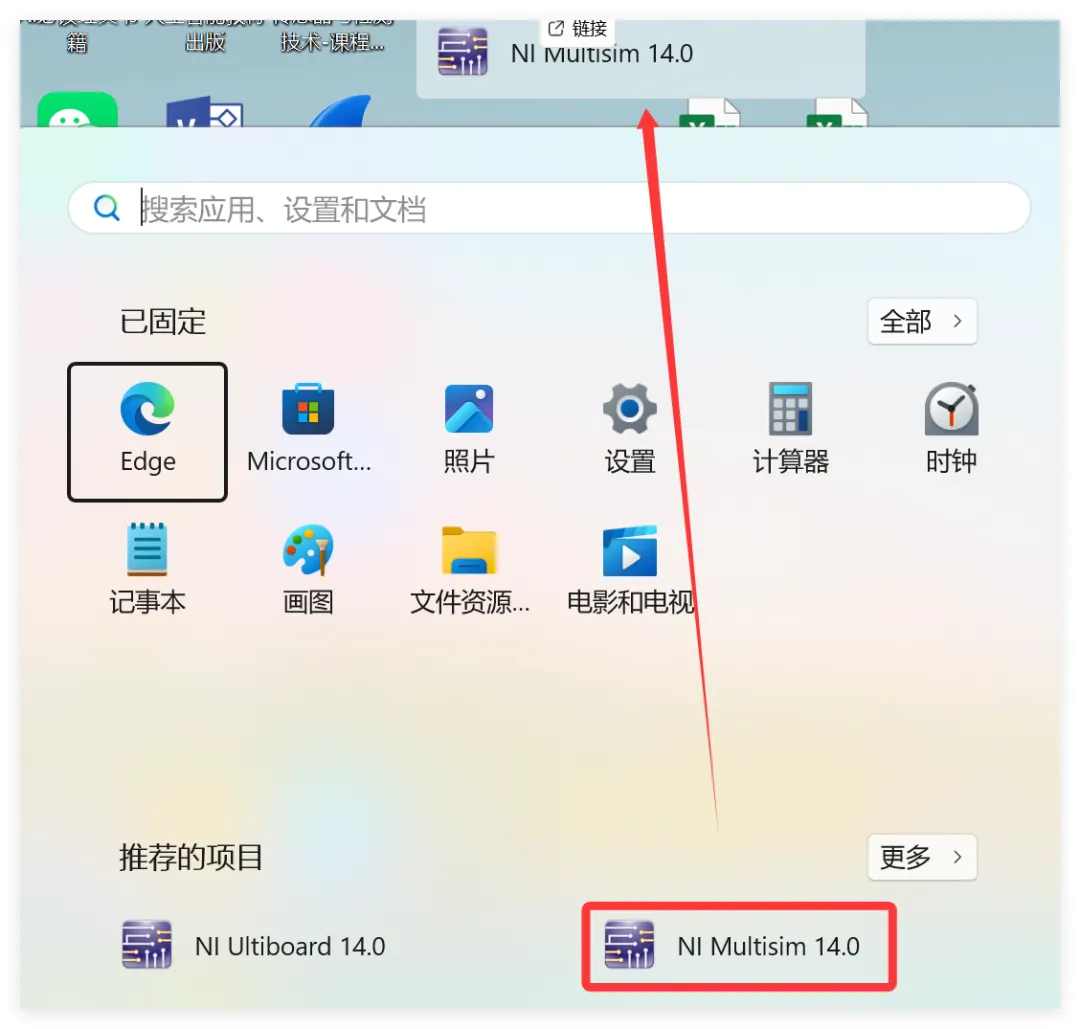The image size is (1080, 1029).
Task: Click the 出版 desktop icon label
Action: click(205, 43)
